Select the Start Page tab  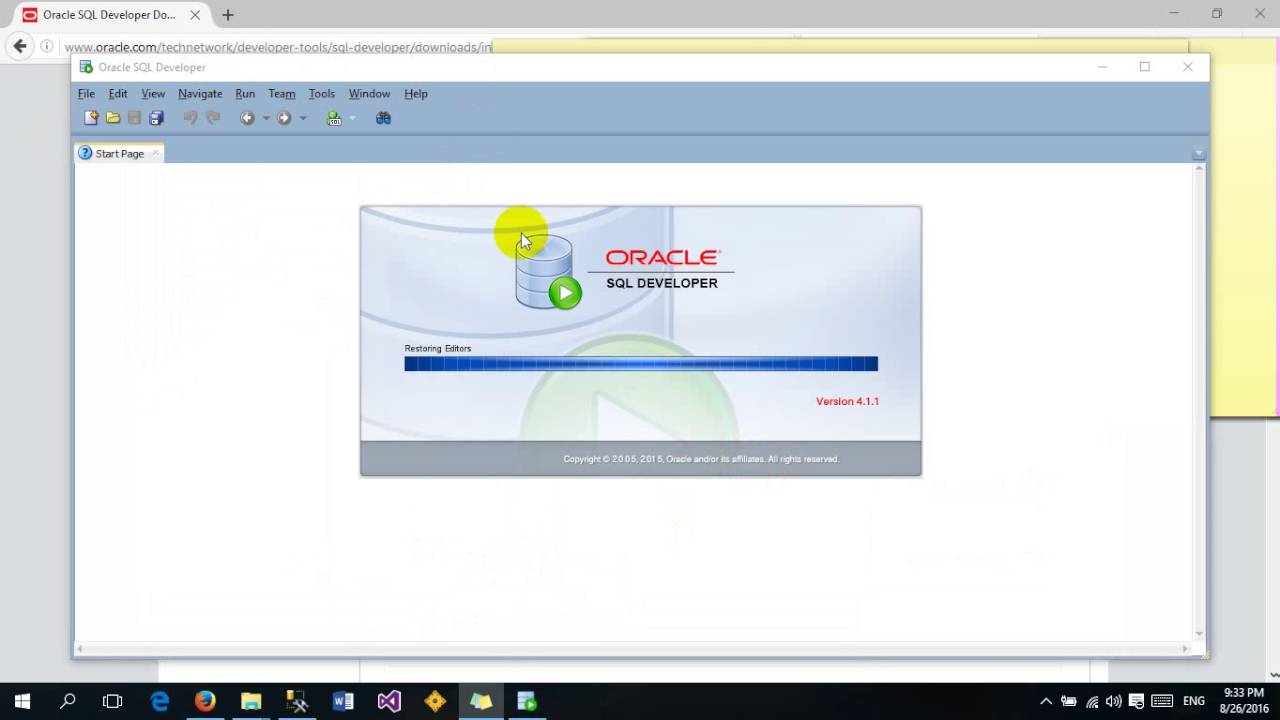[119, 154]
